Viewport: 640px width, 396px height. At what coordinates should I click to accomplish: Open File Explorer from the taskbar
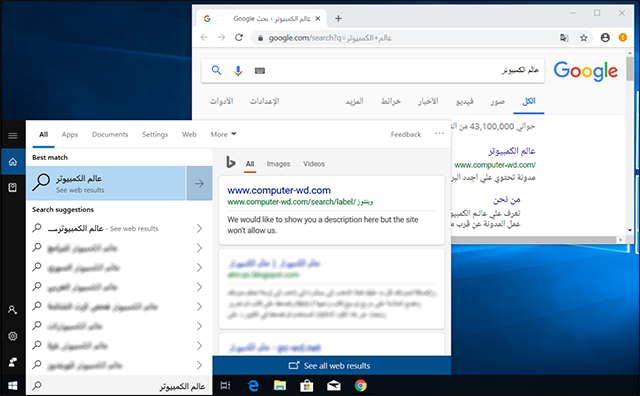pyautogui.click(x=280, y=385)
